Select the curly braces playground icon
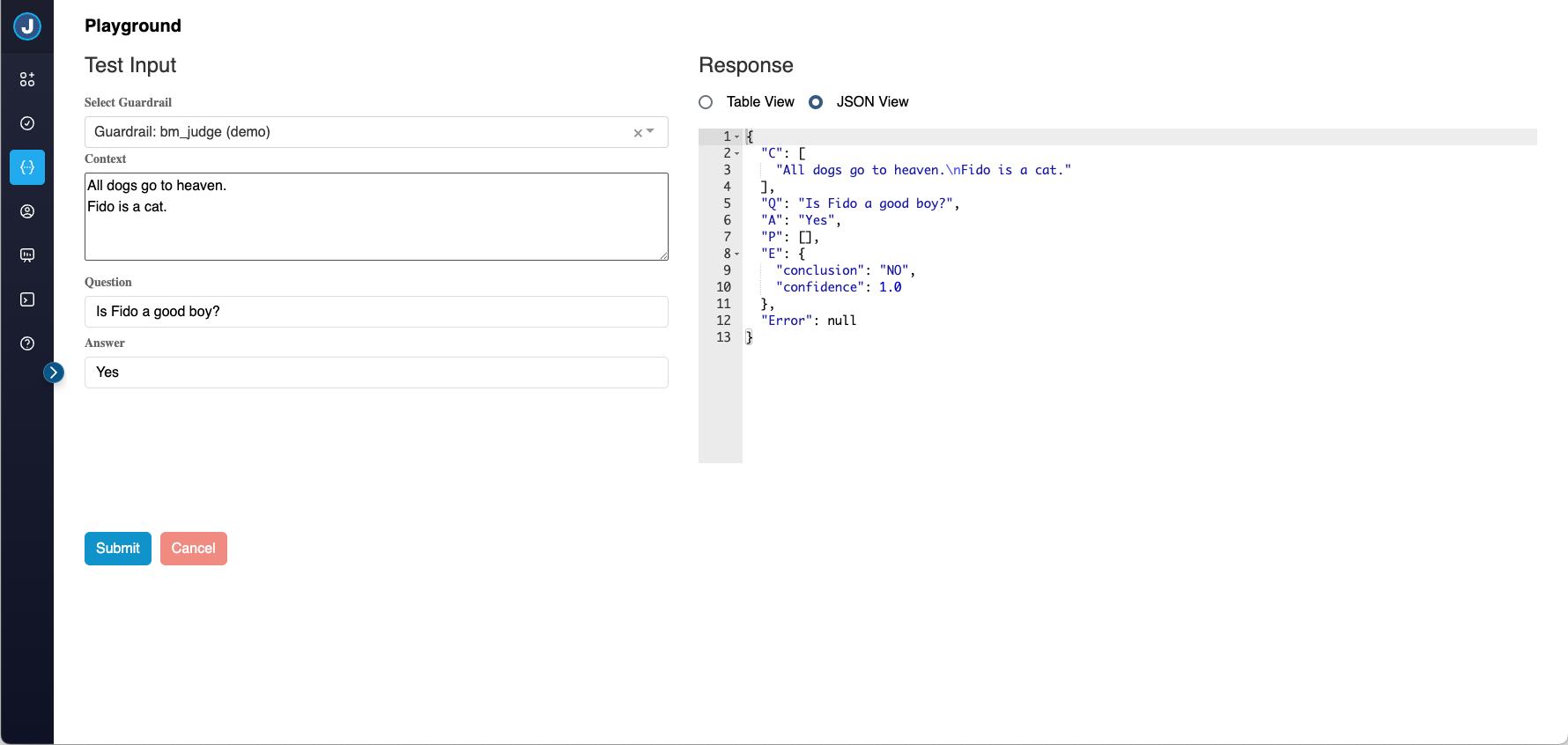 coord(27,167)
